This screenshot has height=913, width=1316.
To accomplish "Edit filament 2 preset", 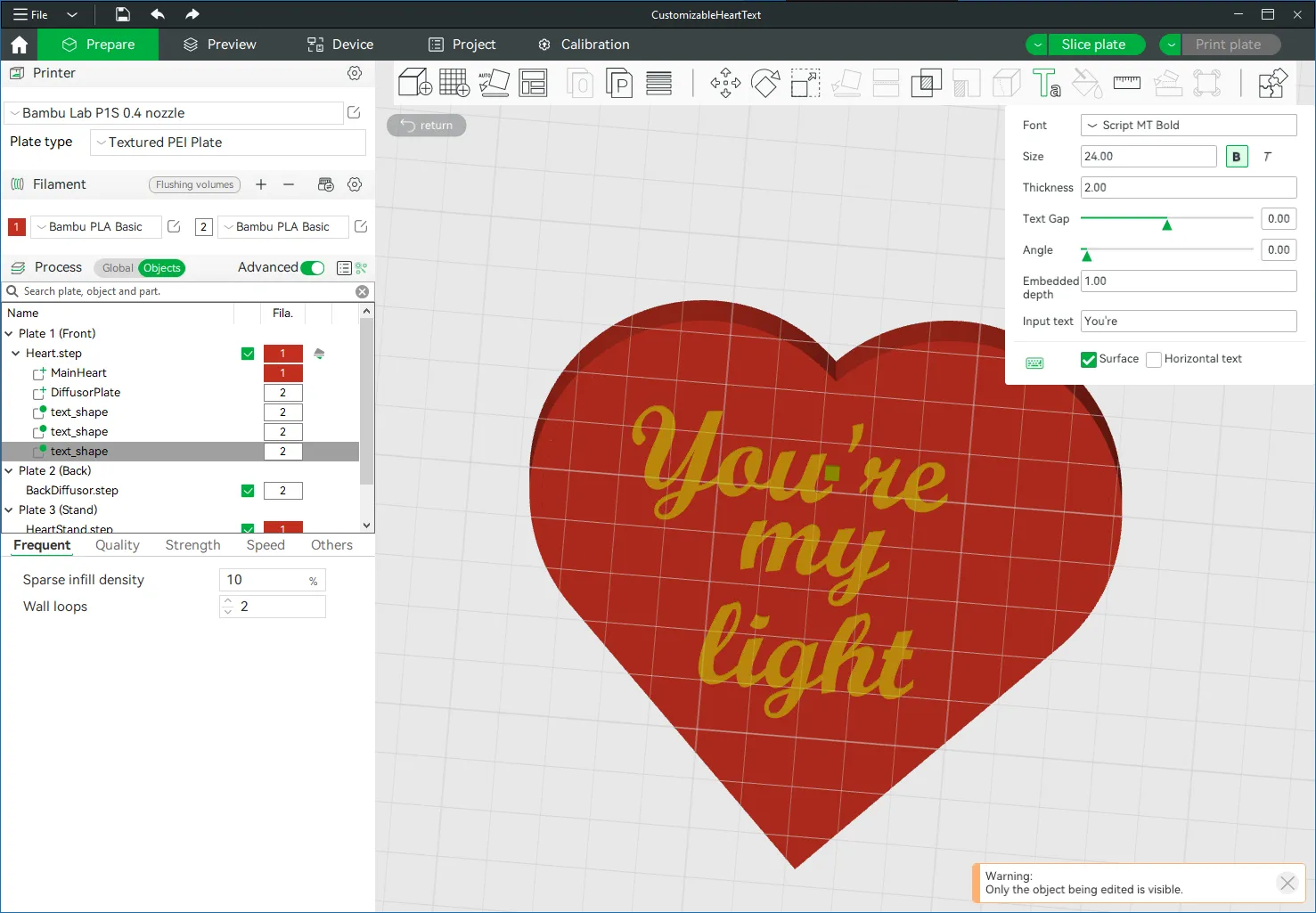I will coord(361,226).
